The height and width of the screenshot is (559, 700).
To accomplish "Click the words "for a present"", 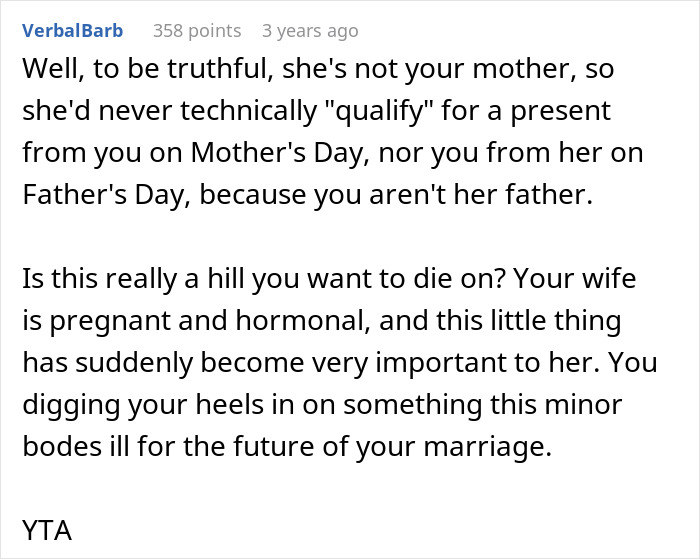I will (526, 111).
